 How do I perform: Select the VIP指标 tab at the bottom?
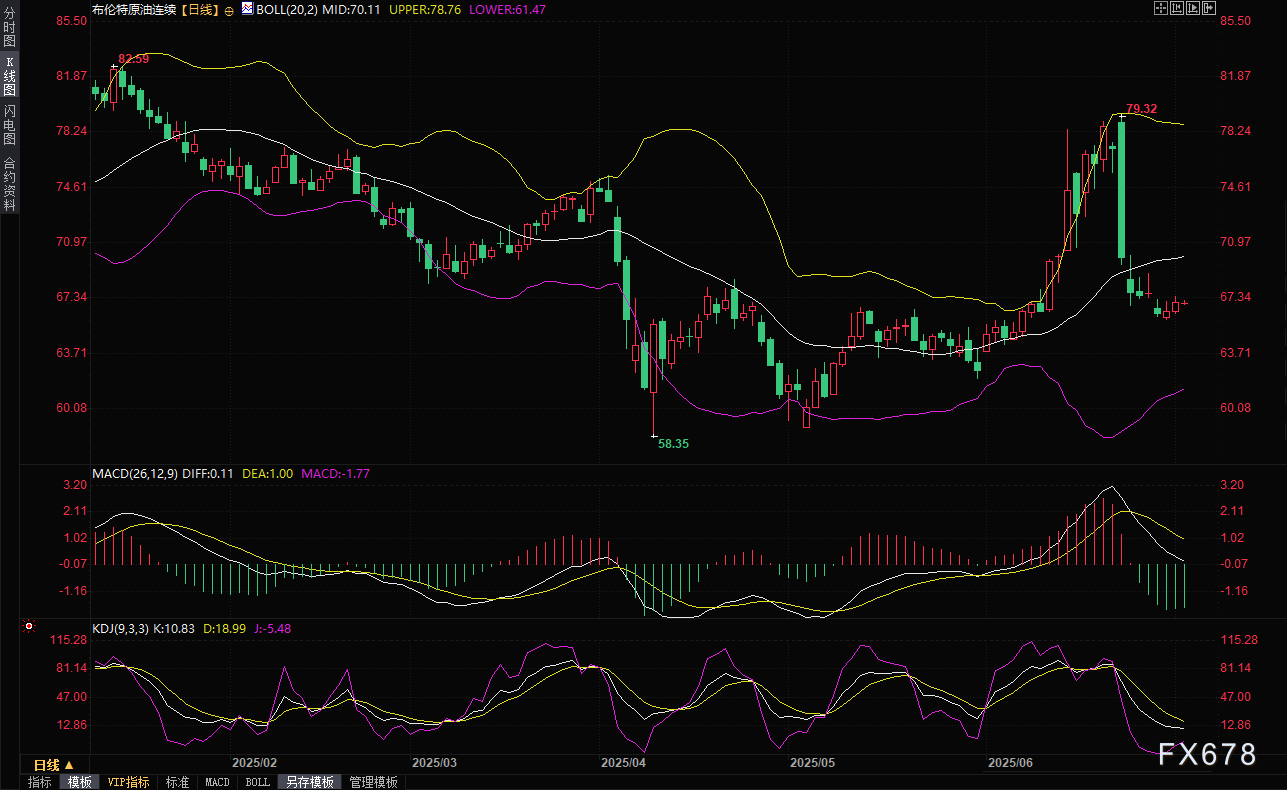click(128, 782)
